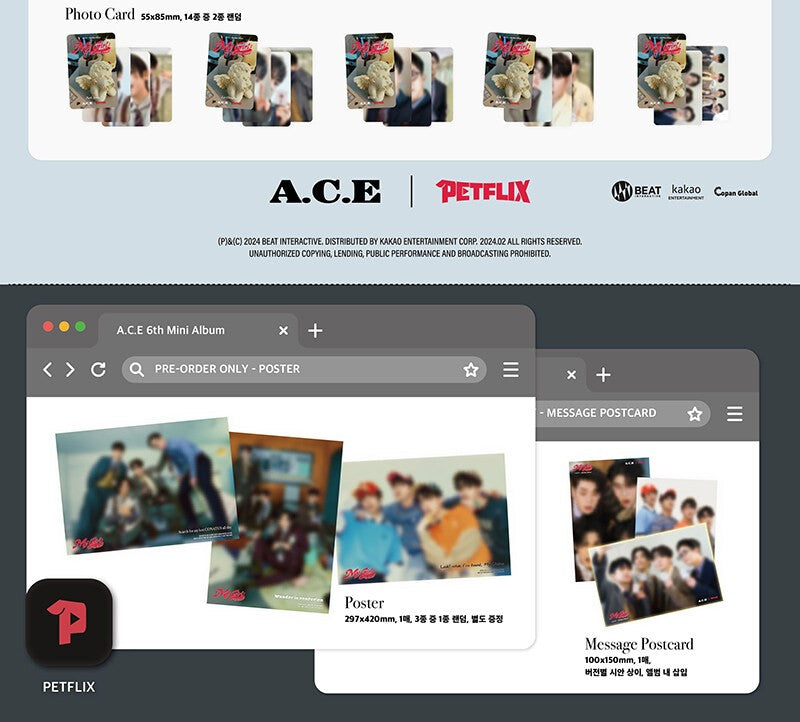Screen dimensions: 800x722
Task: Click the BEAT Interactive logo
Action: pos(636,191)
